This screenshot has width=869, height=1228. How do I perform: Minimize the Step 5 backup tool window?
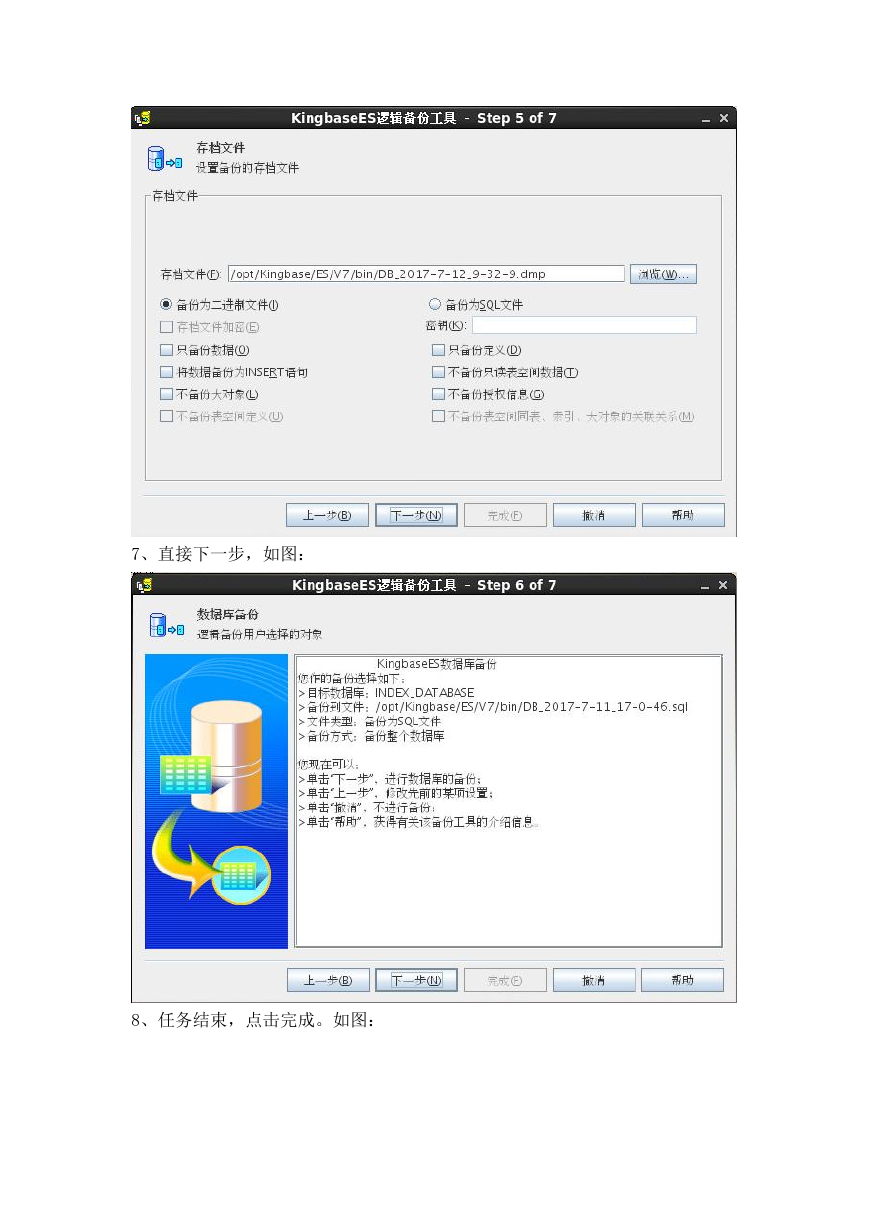click(x=706, y=118)
